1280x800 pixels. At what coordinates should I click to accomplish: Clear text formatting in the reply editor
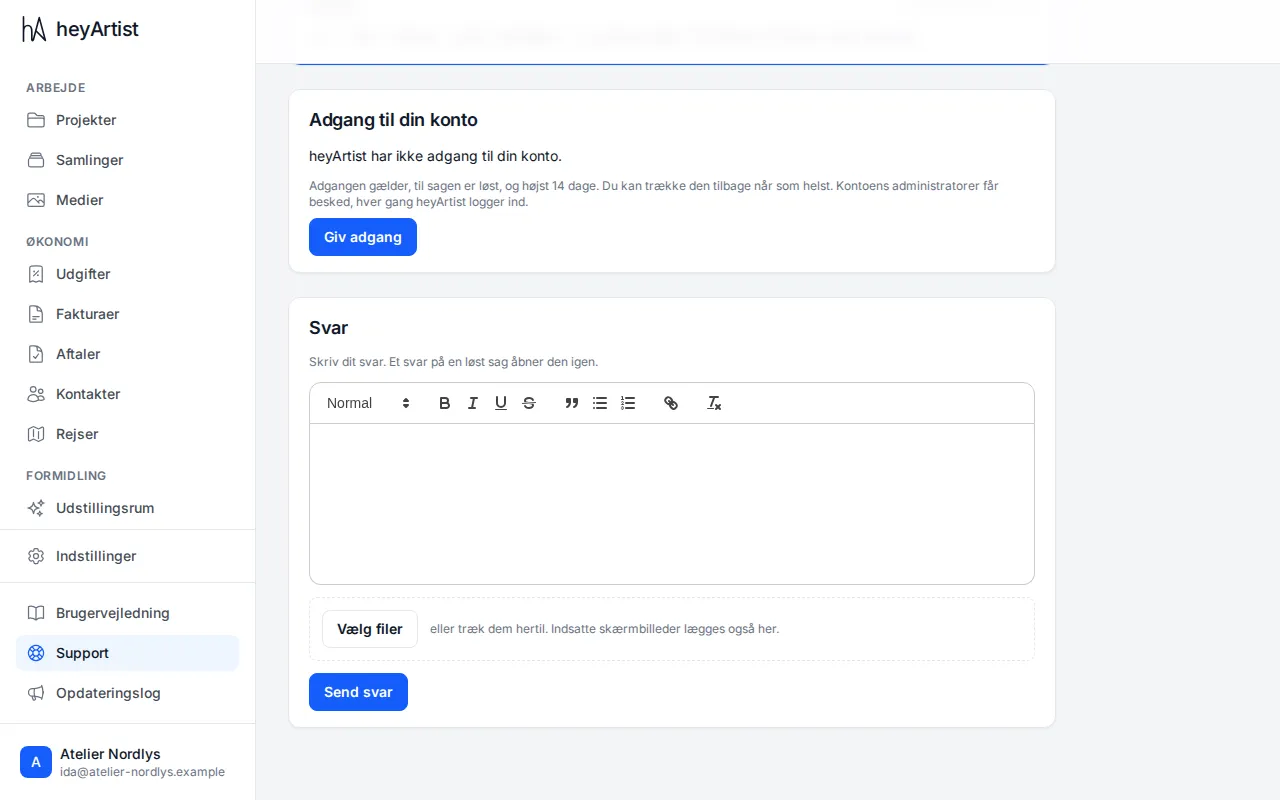click(x=714, y=403)
